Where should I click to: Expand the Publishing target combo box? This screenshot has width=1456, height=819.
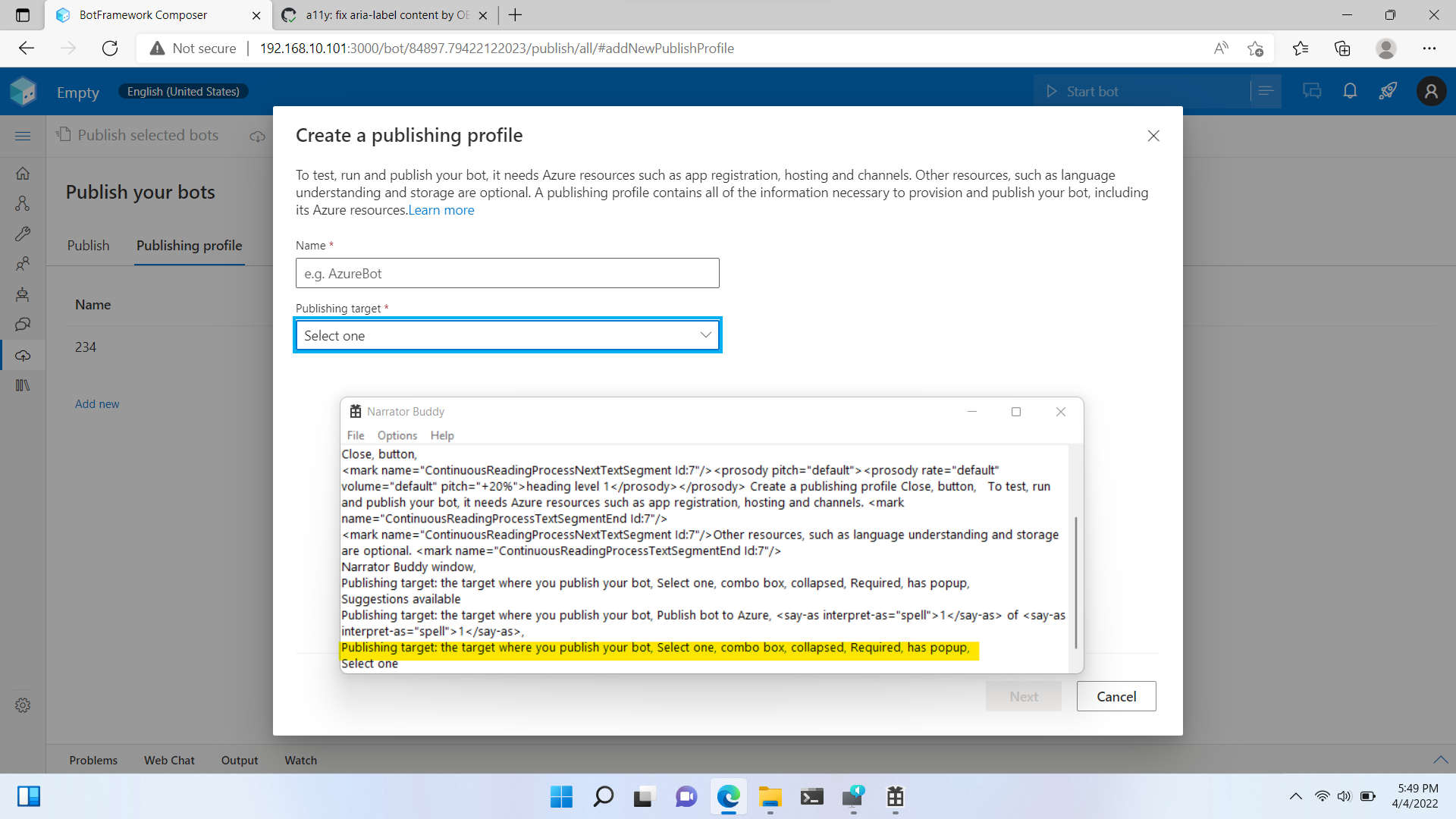point(507,335)
